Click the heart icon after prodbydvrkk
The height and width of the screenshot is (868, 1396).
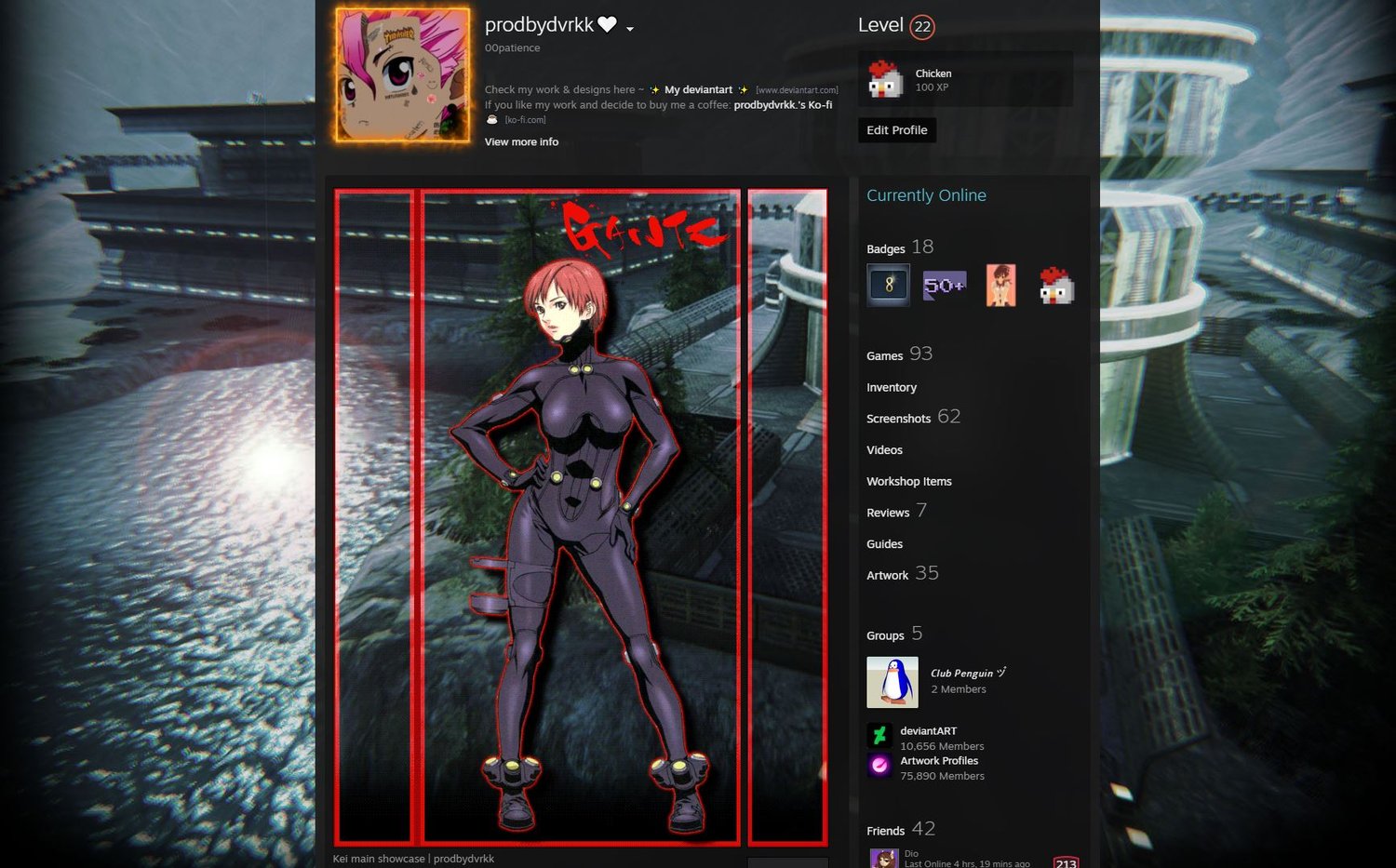pos(607,25)
